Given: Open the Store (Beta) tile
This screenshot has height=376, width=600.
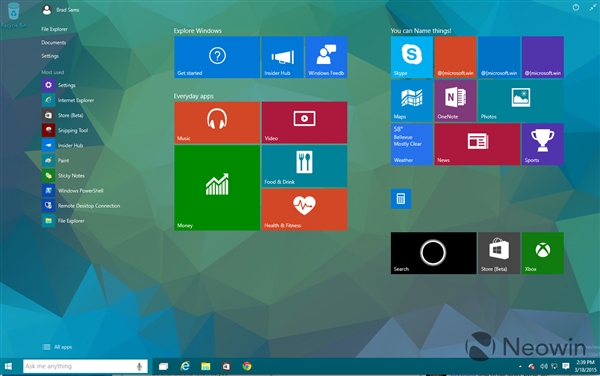Looking at the screenshot, I should point(499,253).
